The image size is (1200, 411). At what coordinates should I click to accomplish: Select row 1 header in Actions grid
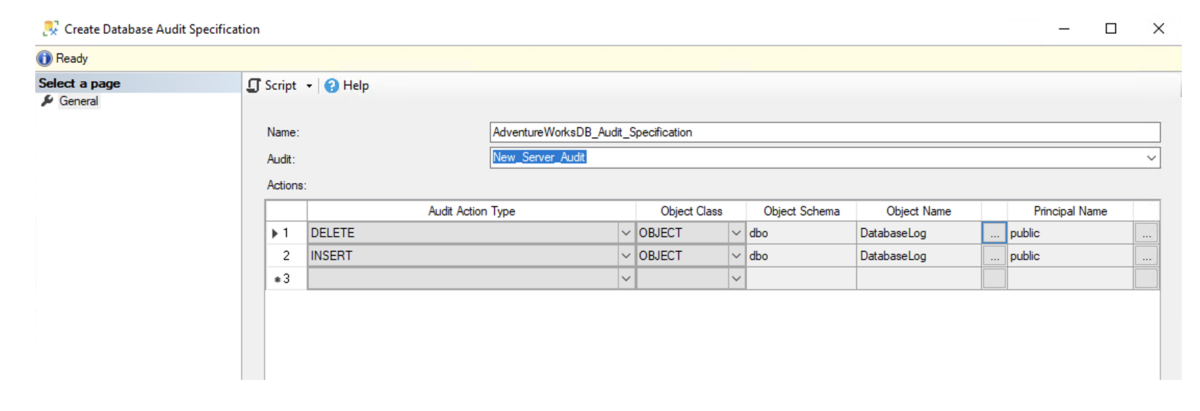[286, 233]
